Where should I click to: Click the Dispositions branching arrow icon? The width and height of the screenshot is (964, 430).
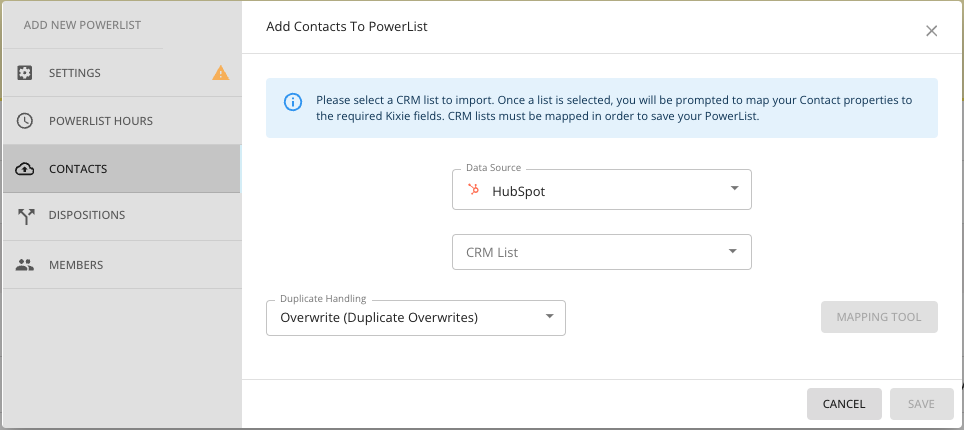click(25, 216)
